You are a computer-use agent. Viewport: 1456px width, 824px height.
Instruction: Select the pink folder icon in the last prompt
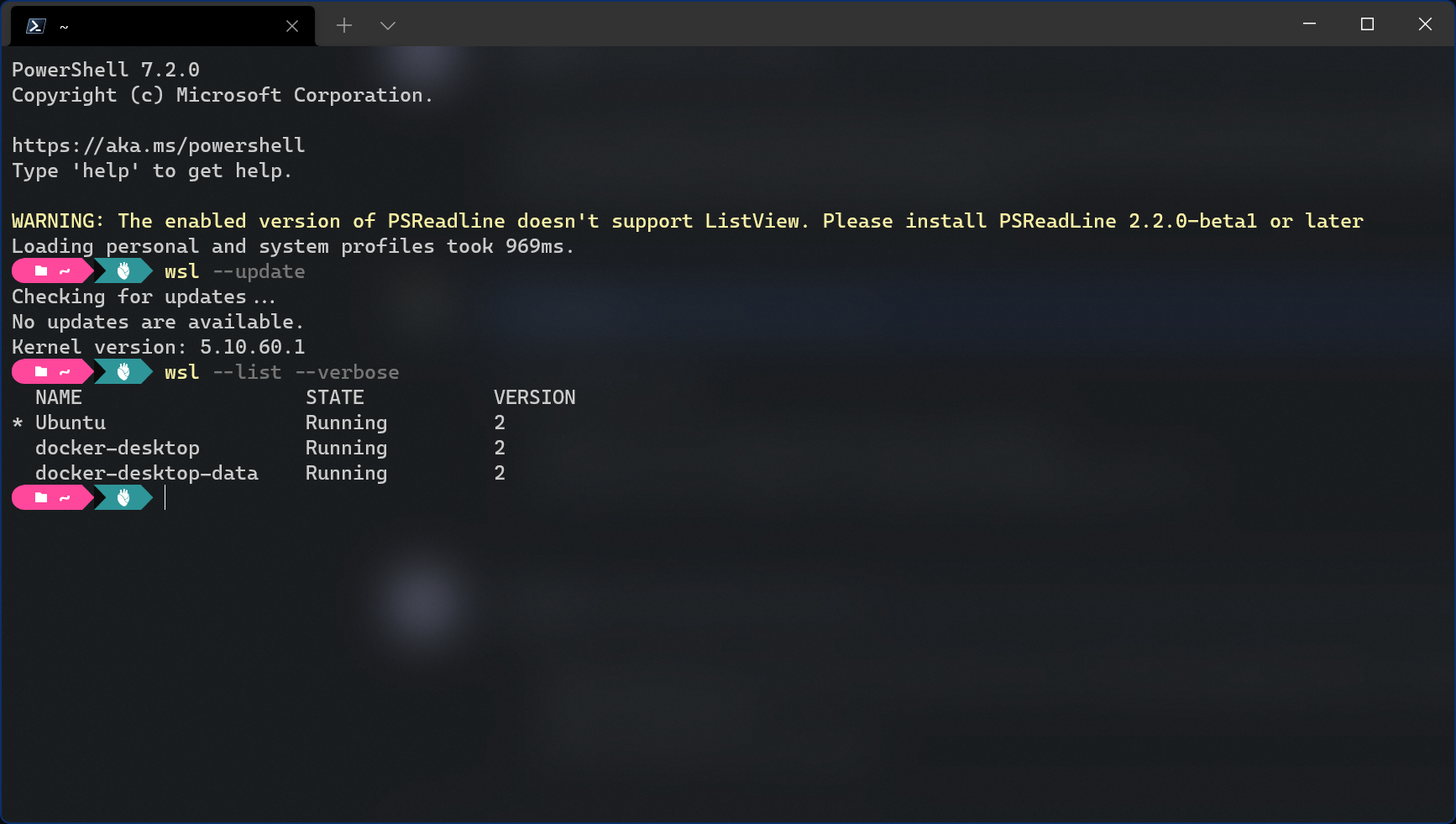42,497
